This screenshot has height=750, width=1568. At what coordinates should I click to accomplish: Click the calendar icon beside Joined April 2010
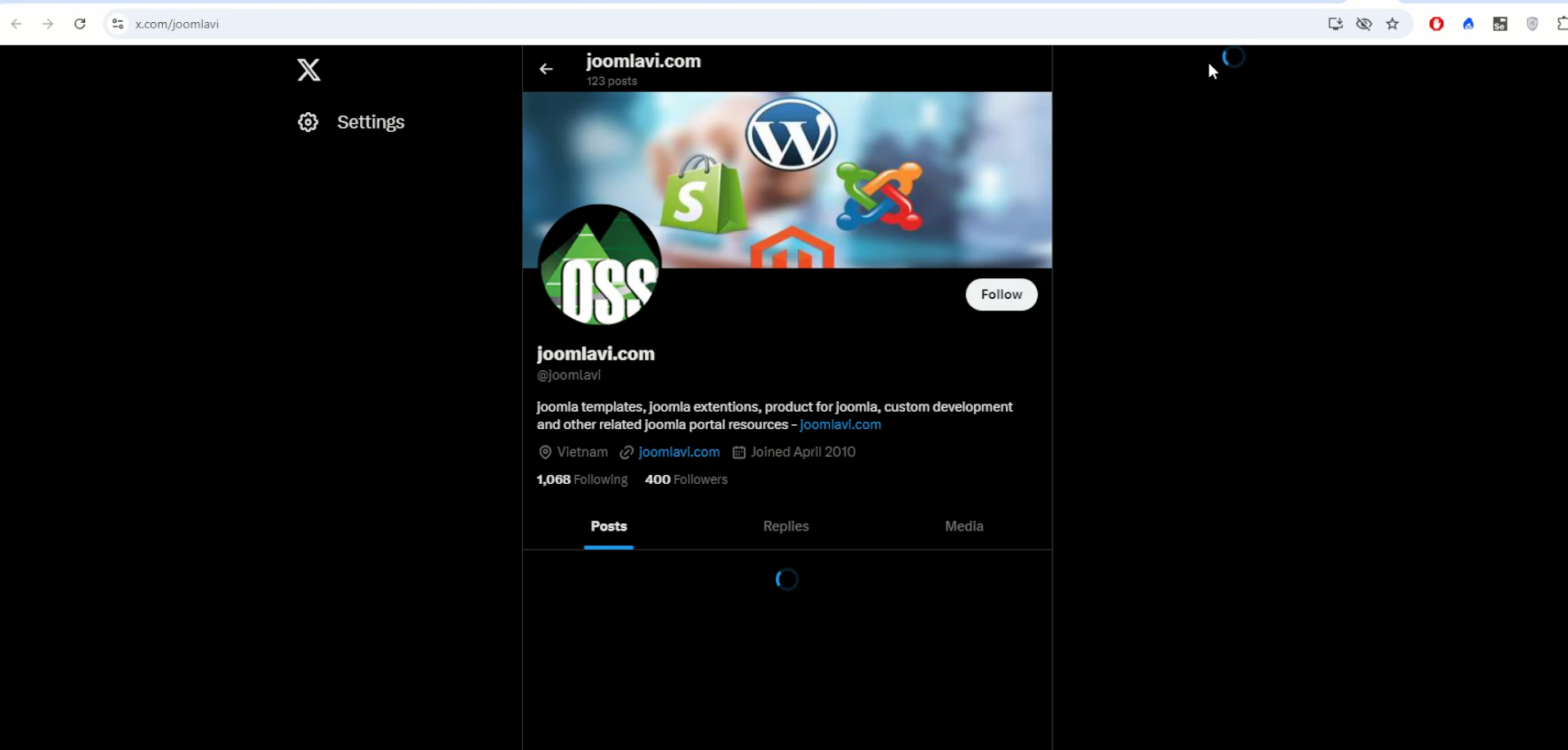click(739, 452)
